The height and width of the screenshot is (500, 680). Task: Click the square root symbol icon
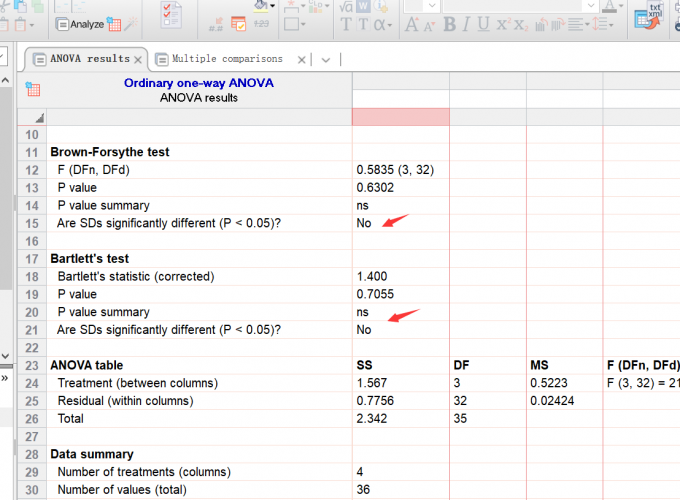point(346,5)
